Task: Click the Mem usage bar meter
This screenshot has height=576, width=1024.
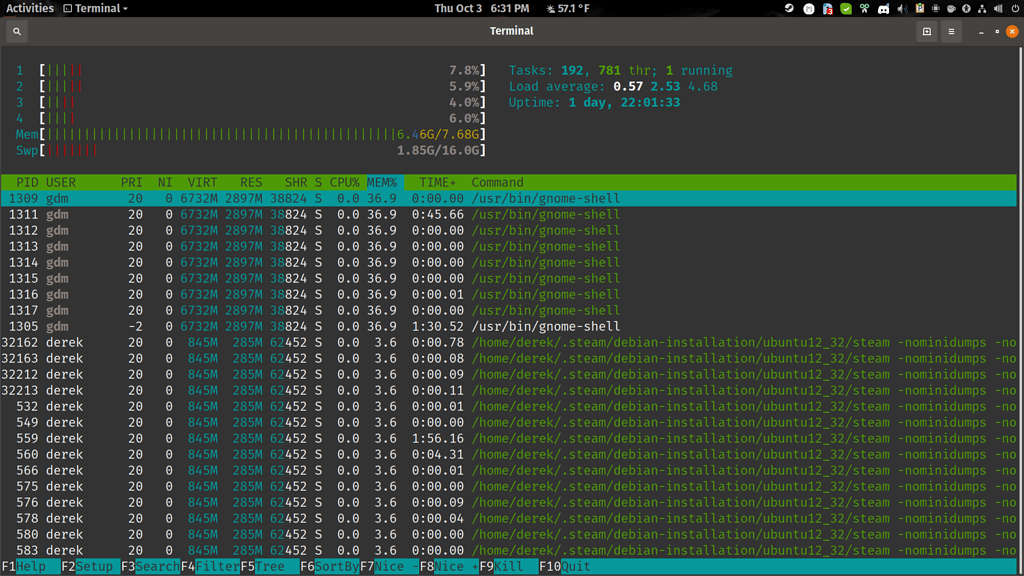Action: click(251, 135)
